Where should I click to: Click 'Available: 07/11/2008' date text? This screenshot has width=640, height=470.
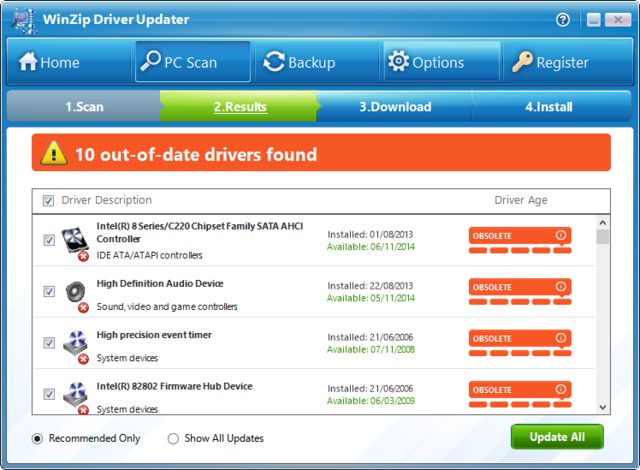click(x=371, y=350)
